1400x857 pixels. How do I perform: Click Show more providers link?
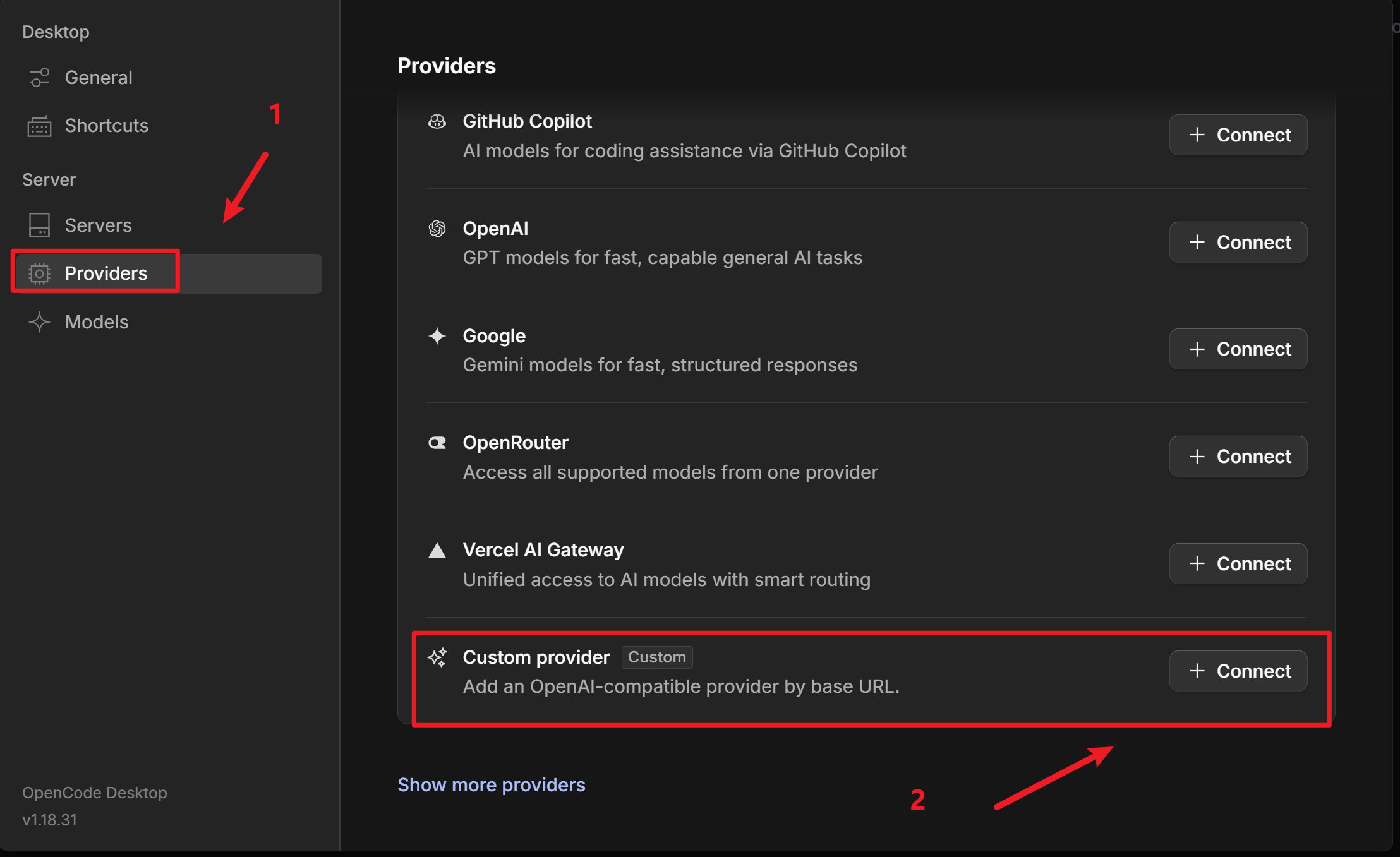click(491, 784)
